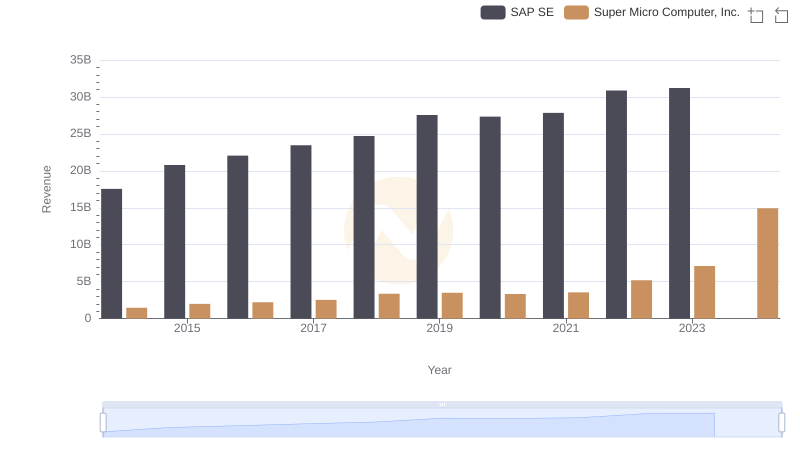This screenshot has width=800, height=461.
Task: Click the SAP SE bar for 2022
Action: 616,204
